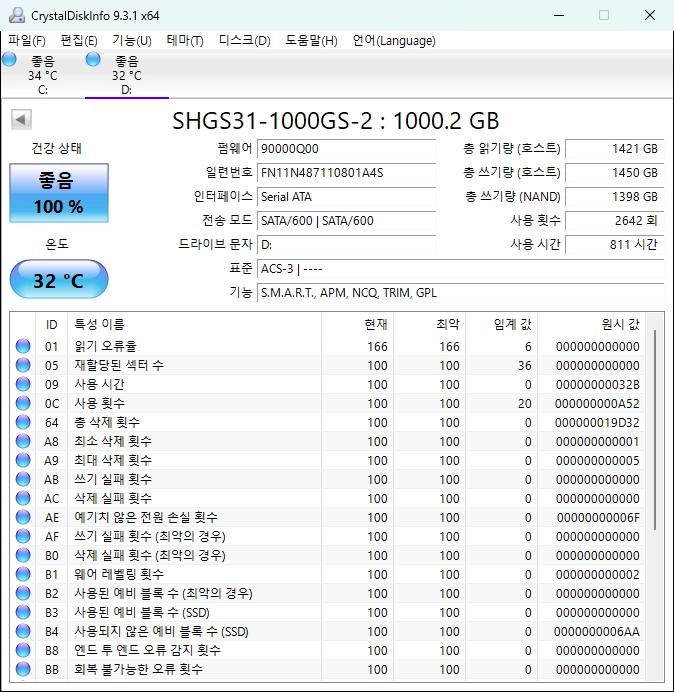Click status circle of attribute 05 재할당된 섹터 수
This screenshot has width=674, height=692.
click(x=23, y=365)
